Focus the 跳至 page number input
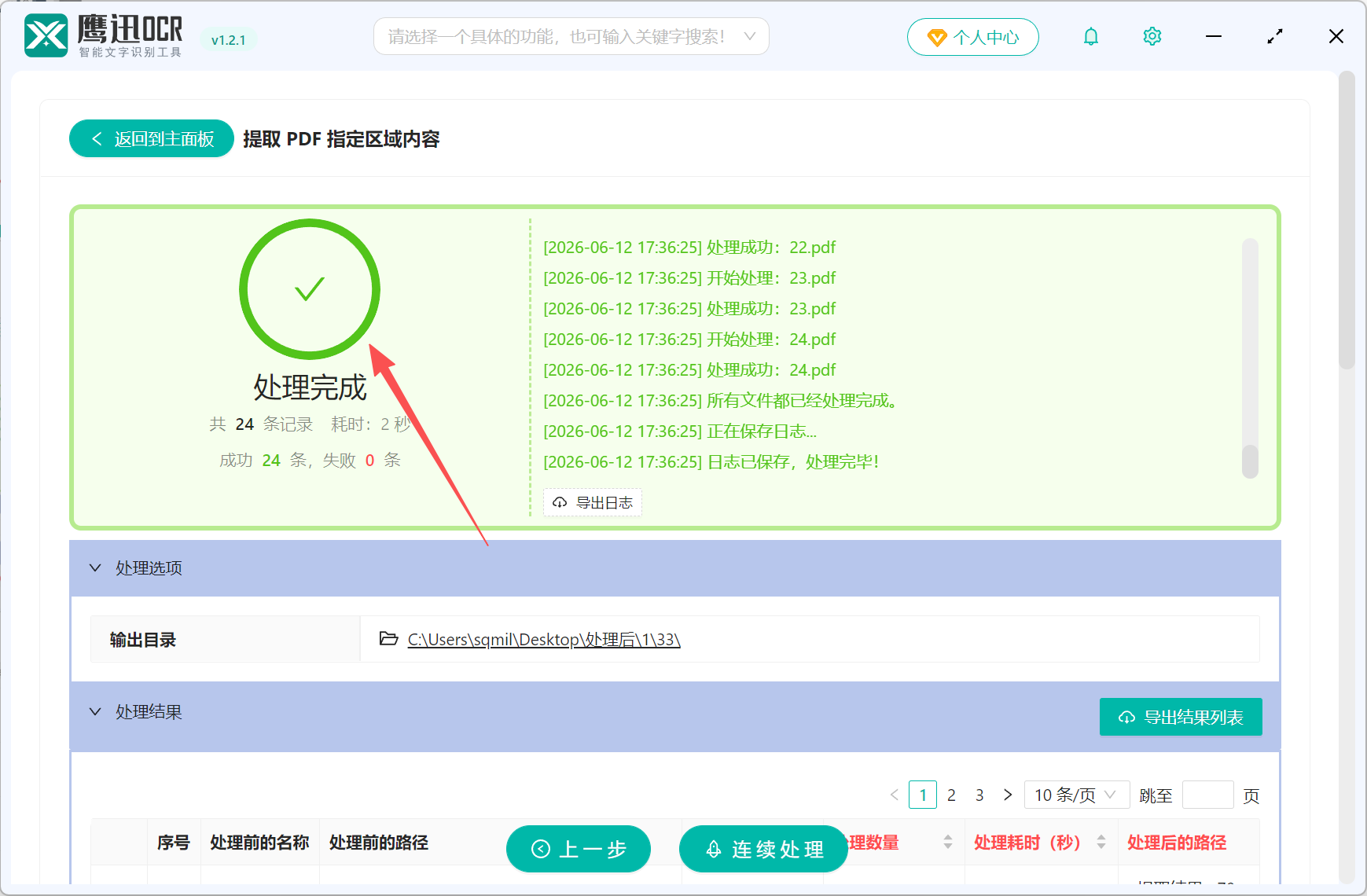The image size is (1367, 896). point(1207,795)
